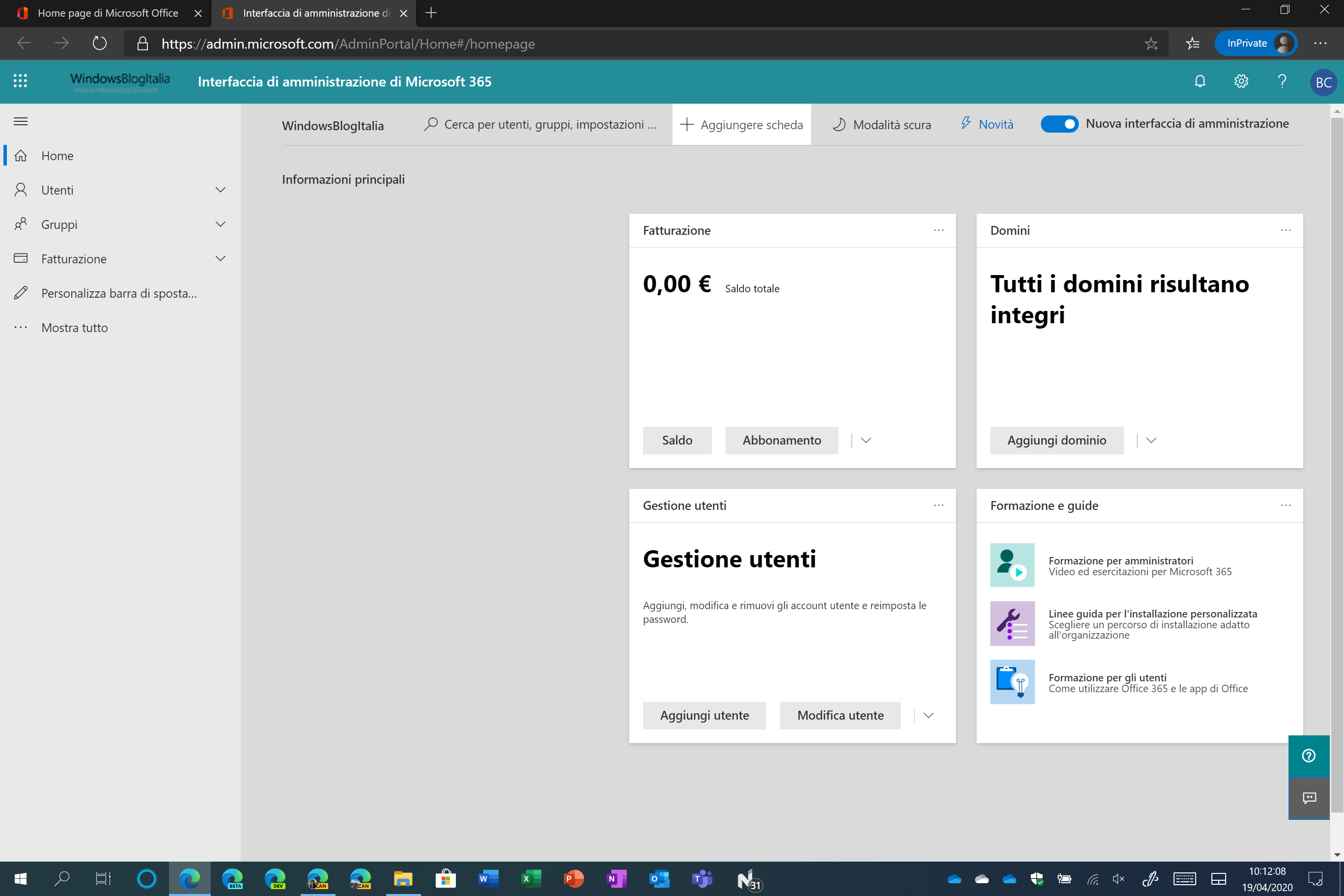Open Outlook from taskbar
The image size is (1344, 896).
click(x=659, y=878)
